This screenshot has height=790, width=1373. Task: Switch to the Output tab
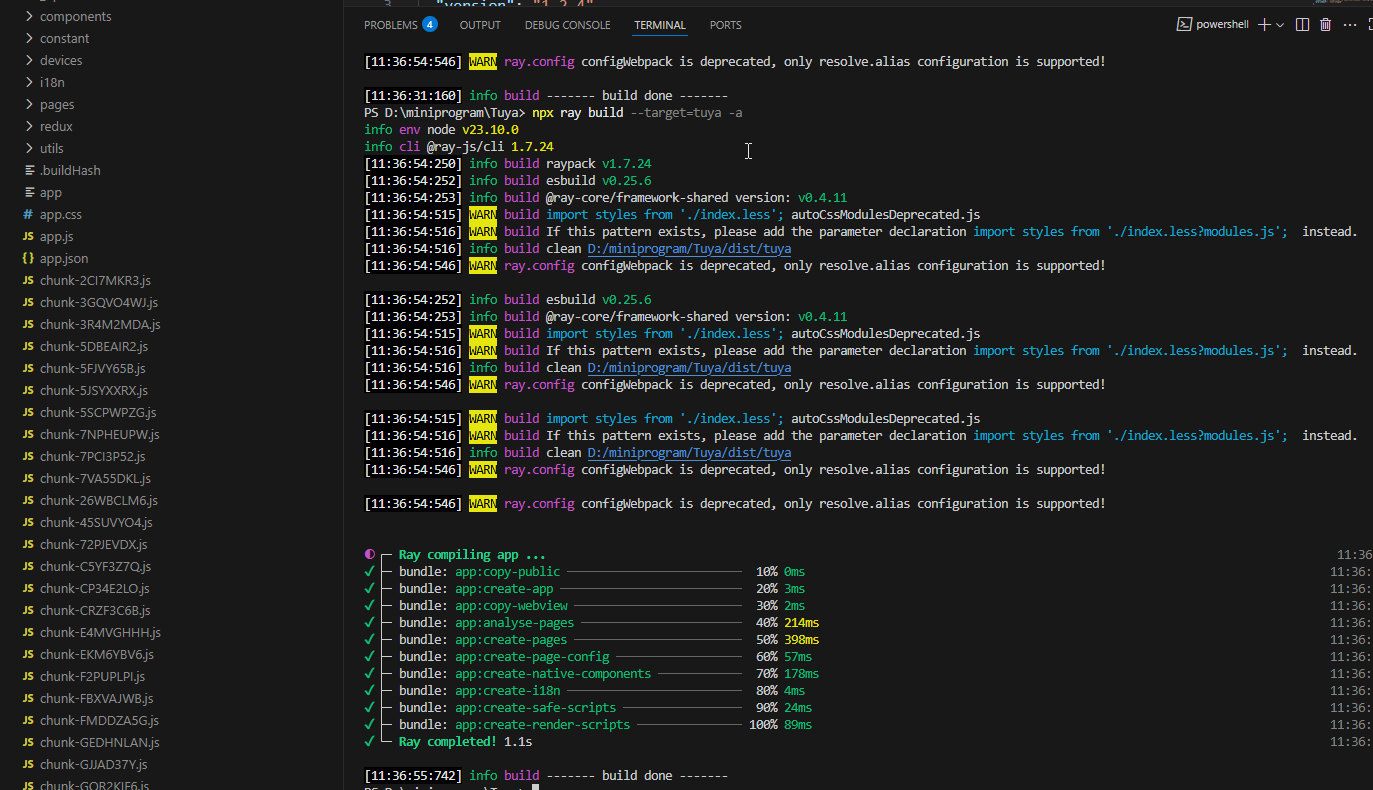point(480,25)
